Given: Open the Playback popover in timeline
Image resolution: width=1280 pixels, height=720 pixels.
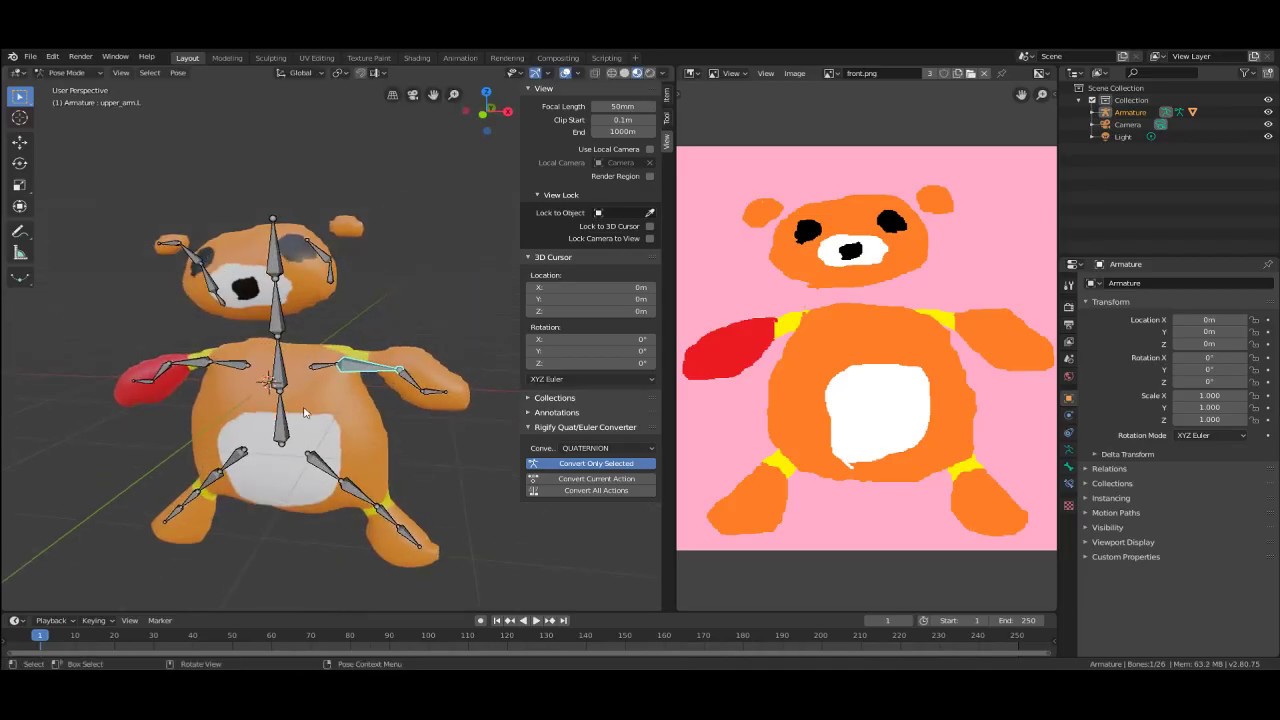Looking at the screenshot, I should click(54, 621).
